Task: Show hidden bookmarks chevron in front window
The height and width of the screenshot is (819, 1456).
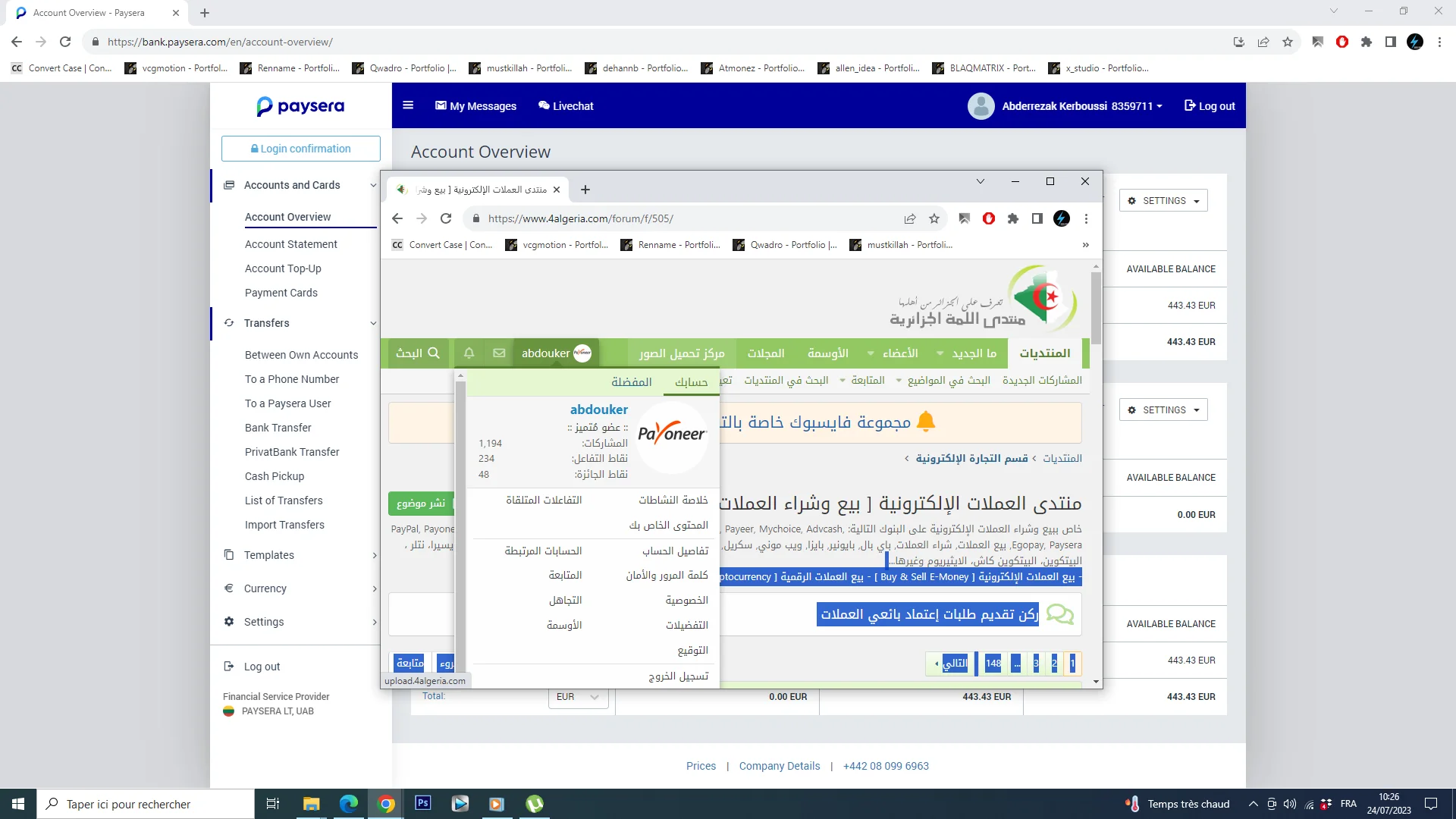Action: 1085,245
